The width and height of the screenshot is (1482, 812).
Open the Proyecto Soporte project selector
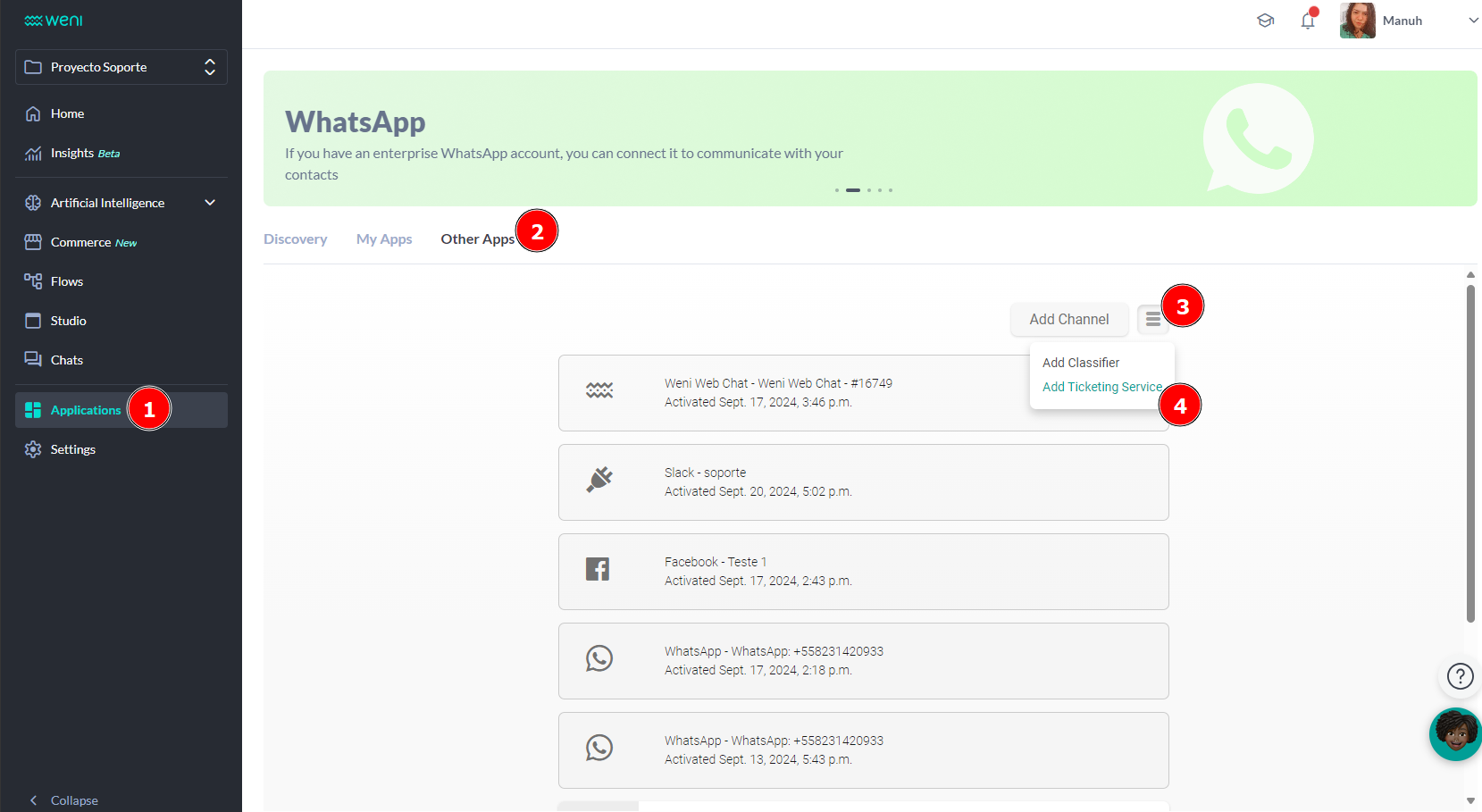(x=121, y=67)
